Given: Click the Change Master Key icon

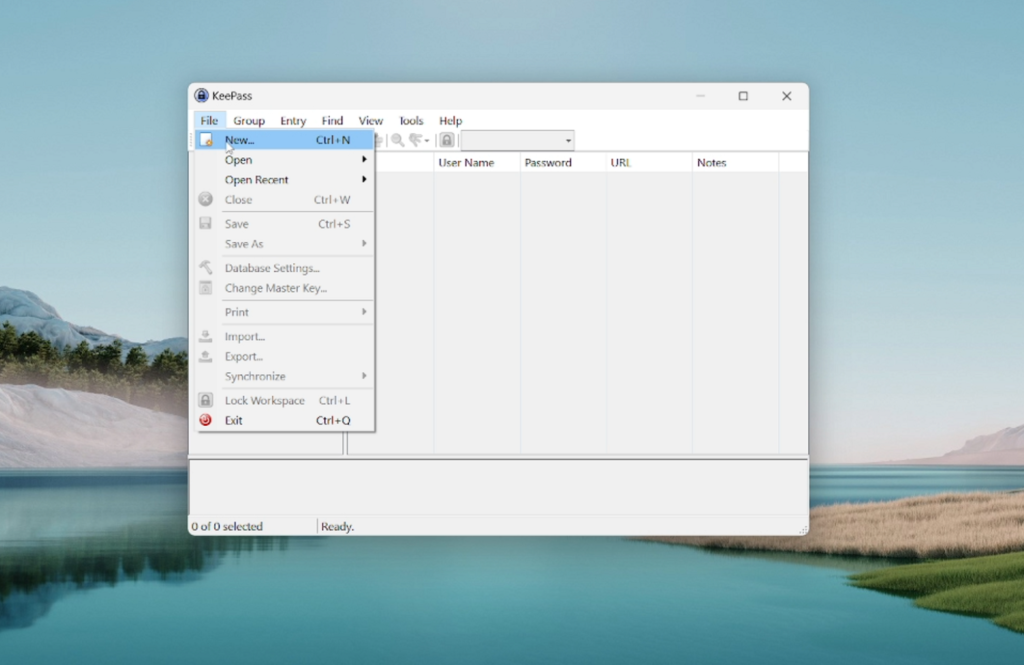Looking at the screenshot, I should pyautogui.click(x=206, y=288).
